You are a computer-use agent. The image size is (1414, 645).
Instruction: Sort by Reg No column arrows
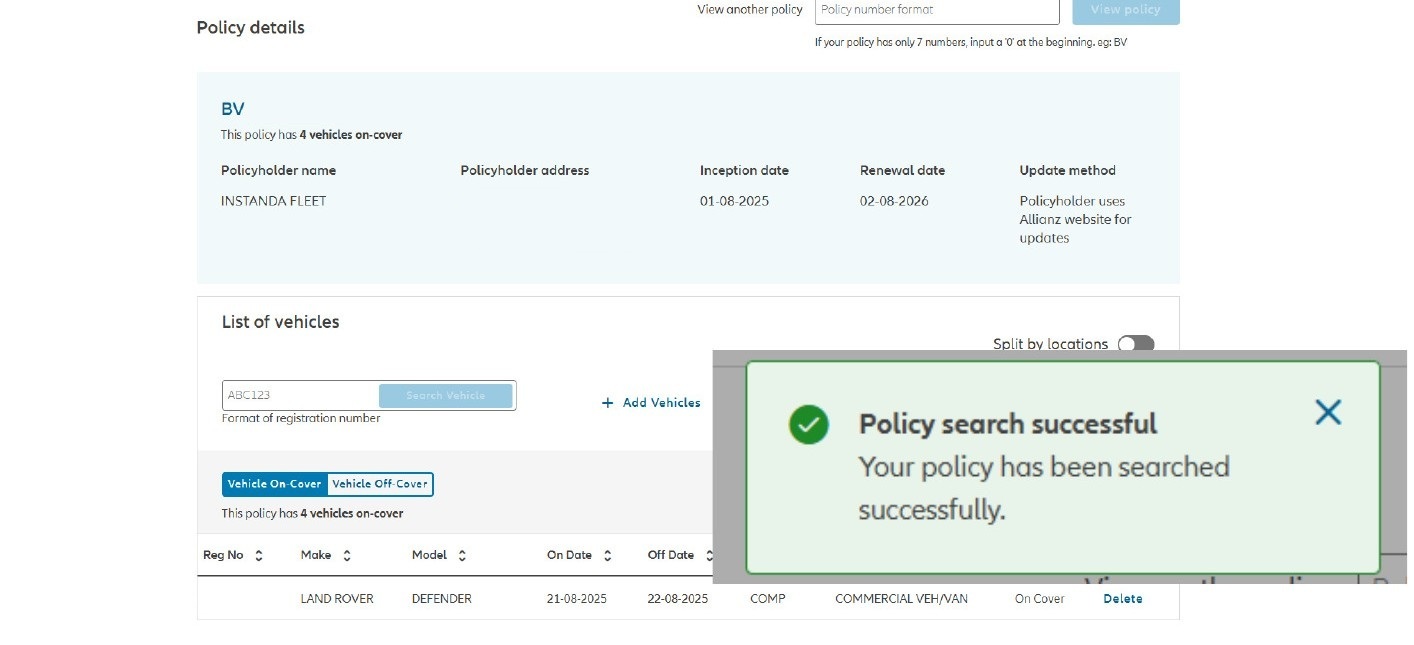pyautogui.click(x=259, y=556)
